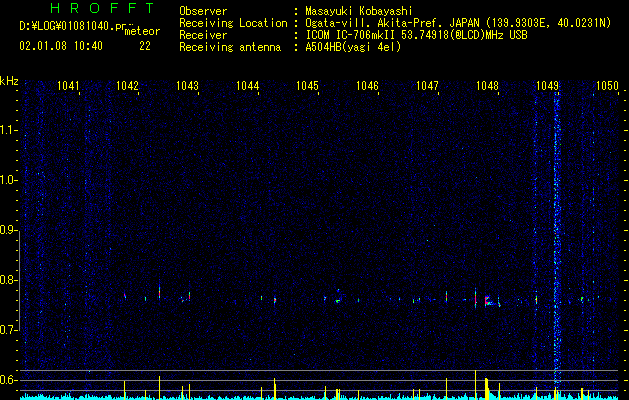The image size is (629, 400).
Task: Click the 1048 time axis marker
Action: pos(487,85)
